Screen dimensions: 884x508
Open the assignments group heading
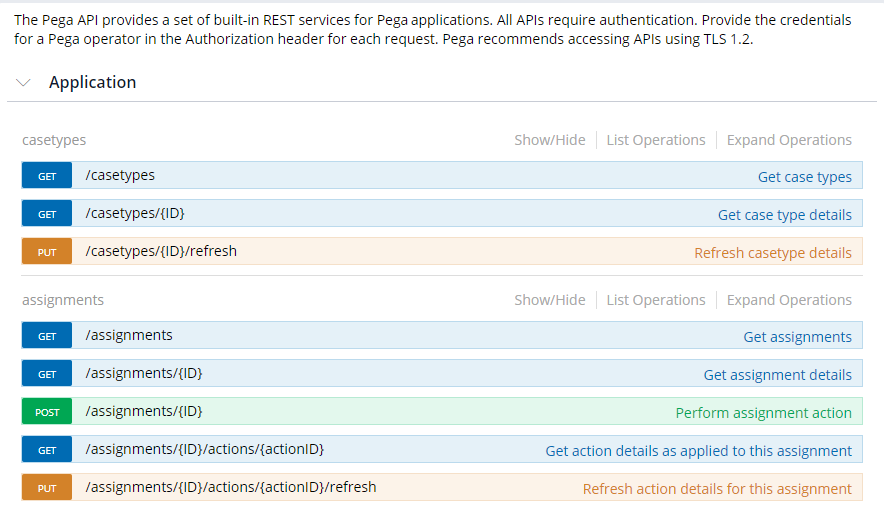pos(63,300)
